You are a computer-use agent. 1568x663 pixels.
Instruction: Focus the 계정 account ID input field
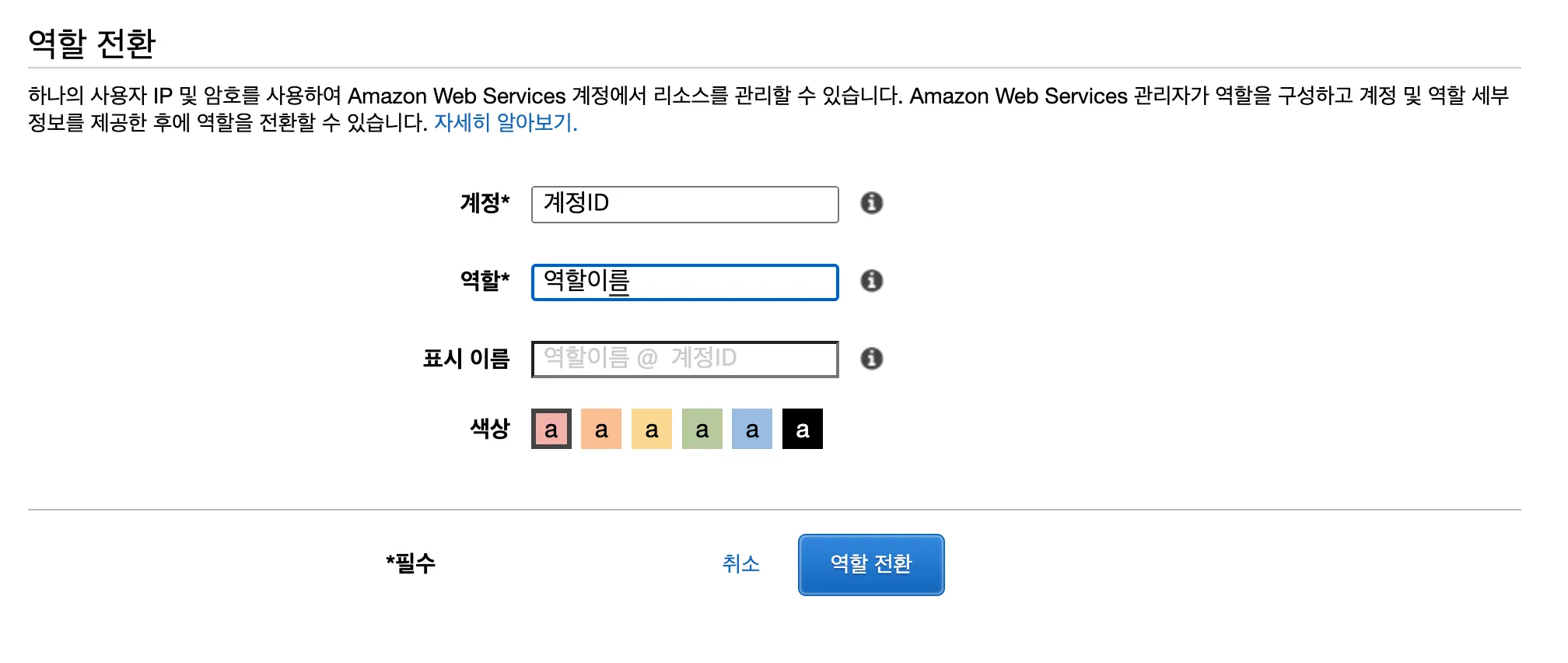[x=684, y=204]
